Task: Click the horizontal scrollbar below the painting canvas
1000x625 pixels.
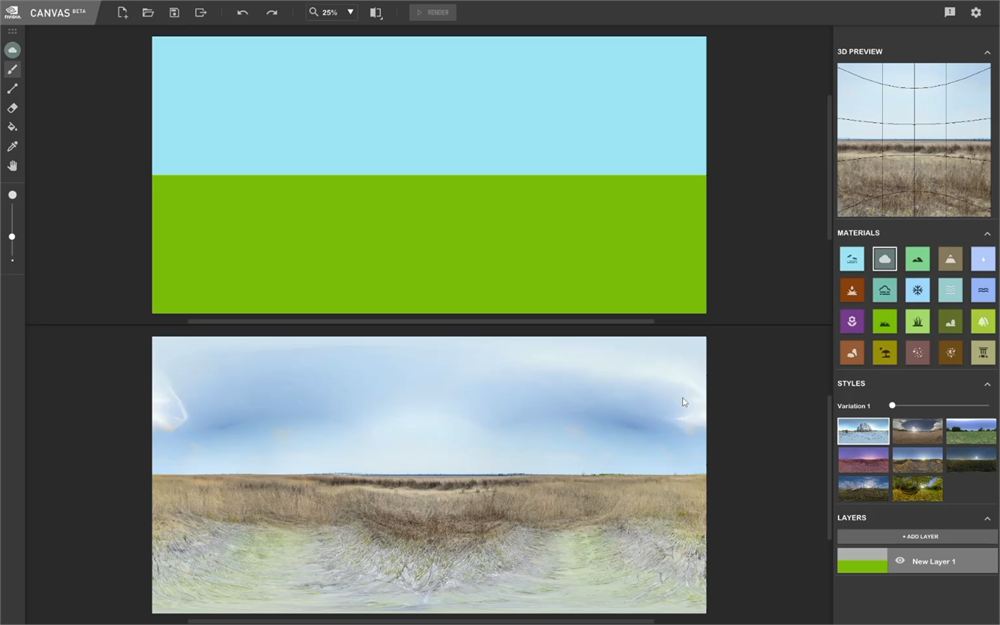Action: (x=421, y=321)
